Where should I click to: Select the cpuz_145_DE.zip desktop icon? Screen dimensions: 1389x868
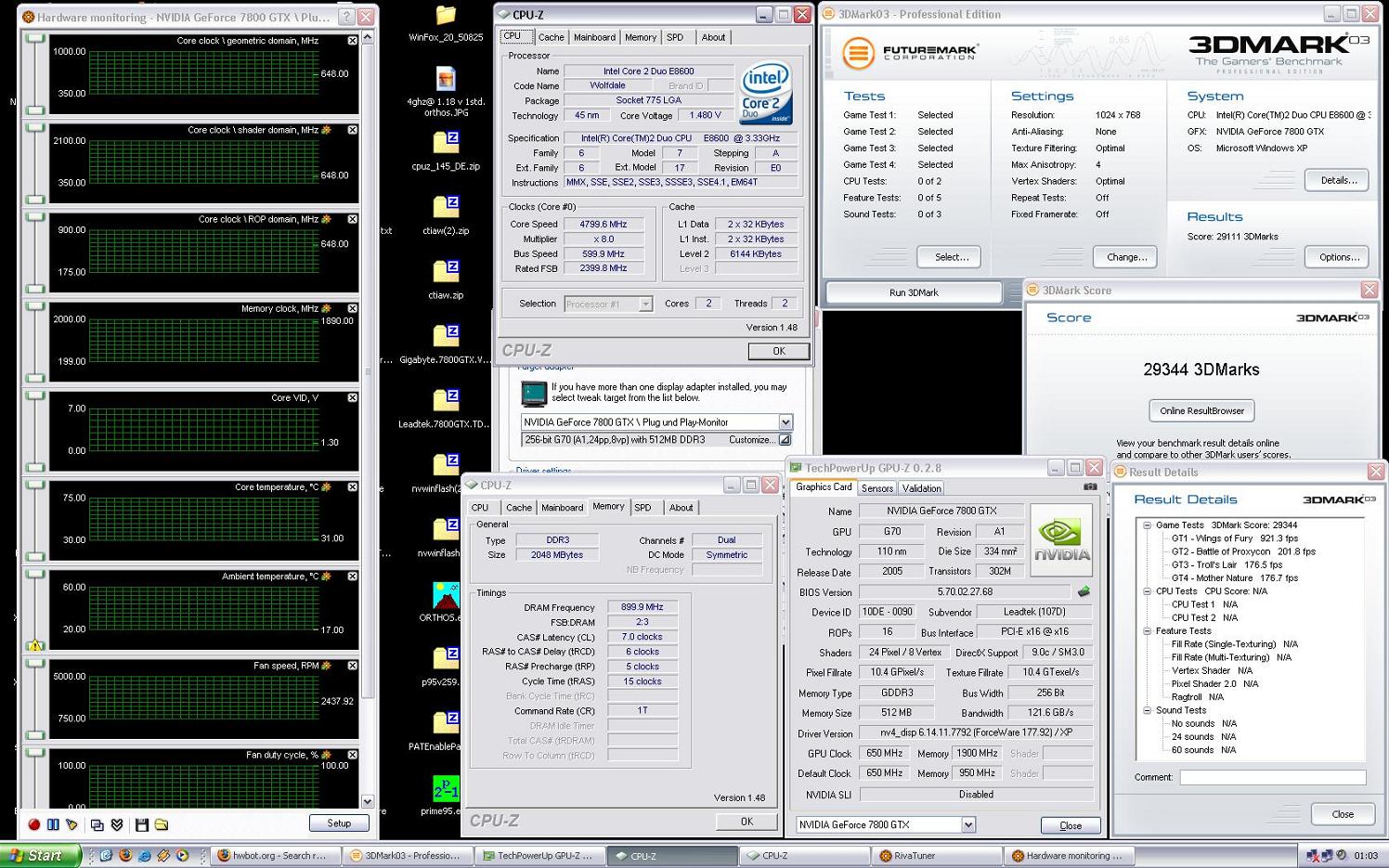[x=446, y=151]
